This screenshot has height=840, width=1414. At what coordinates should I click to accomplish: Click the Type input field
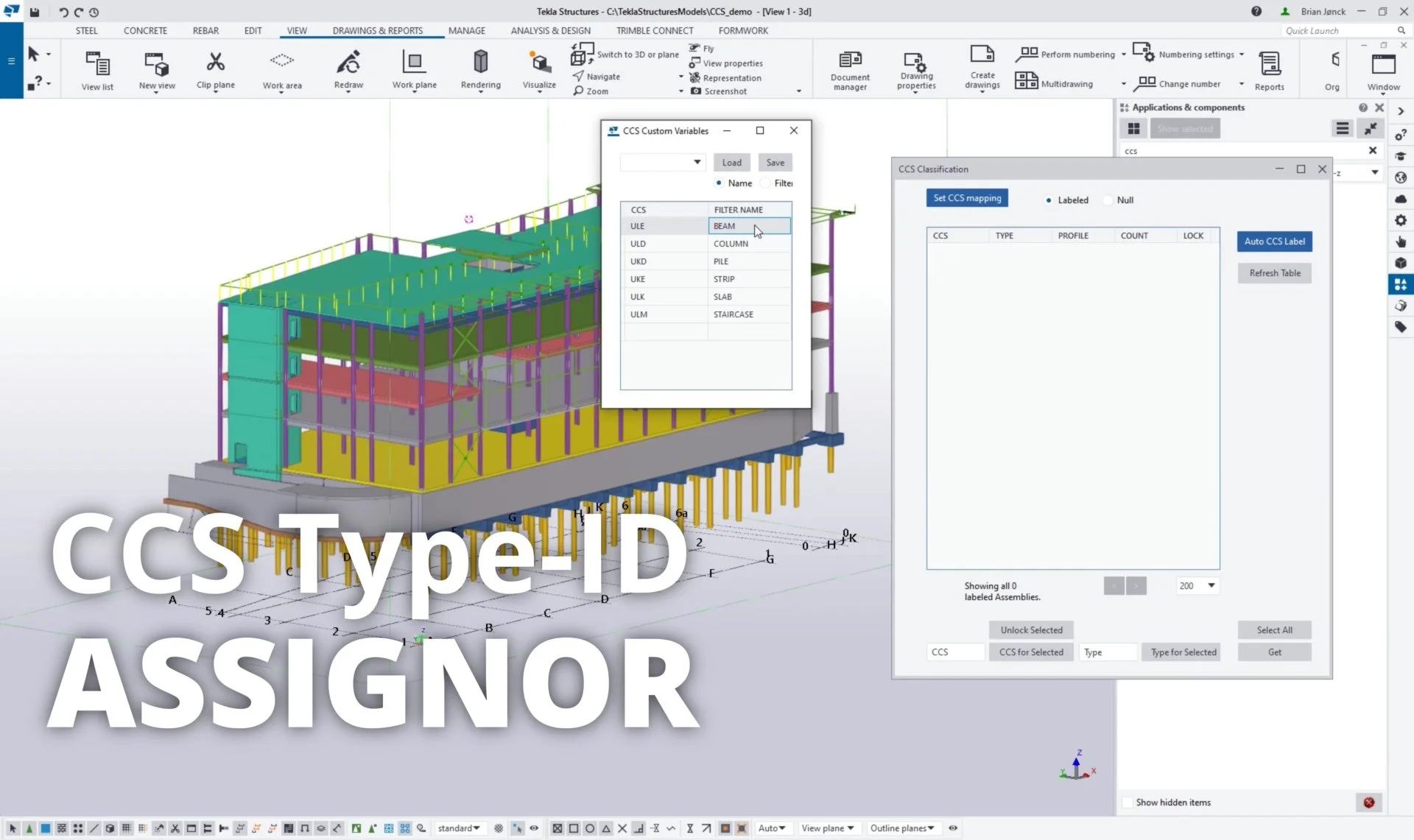1108,652
